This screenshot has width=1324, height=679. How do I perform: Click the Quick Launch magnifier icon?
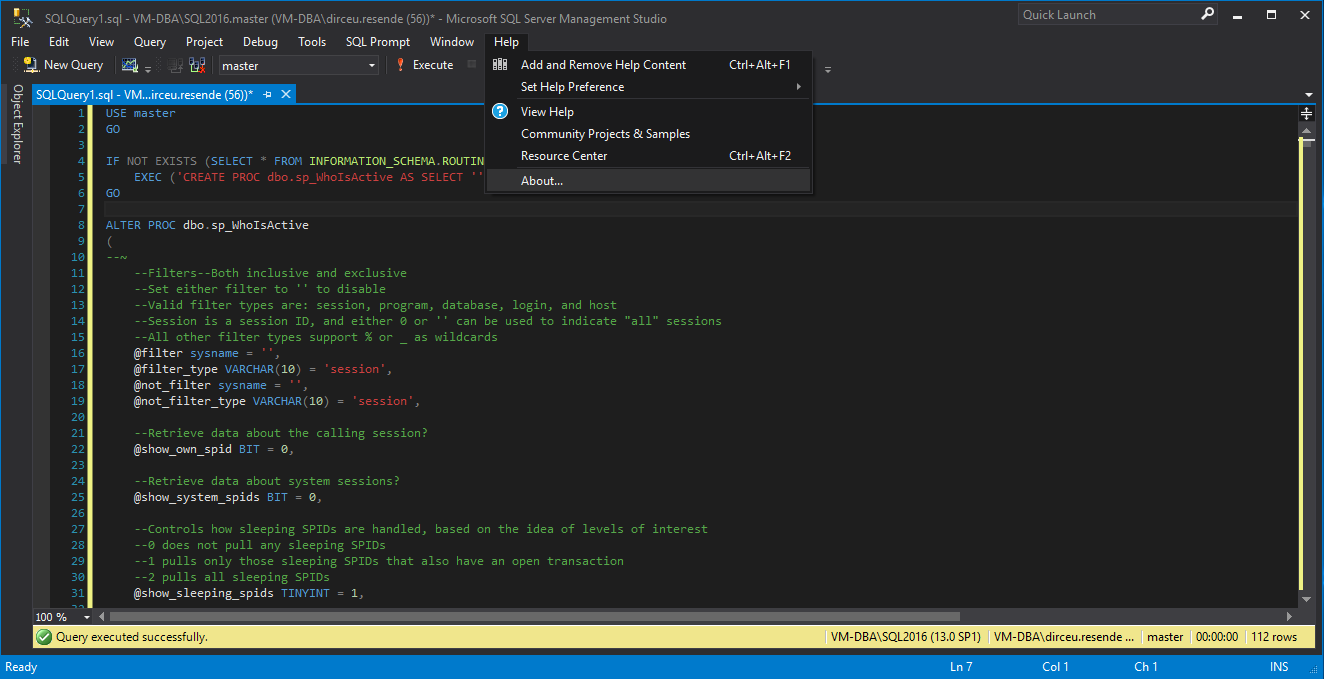click(x=1207, y=14)
